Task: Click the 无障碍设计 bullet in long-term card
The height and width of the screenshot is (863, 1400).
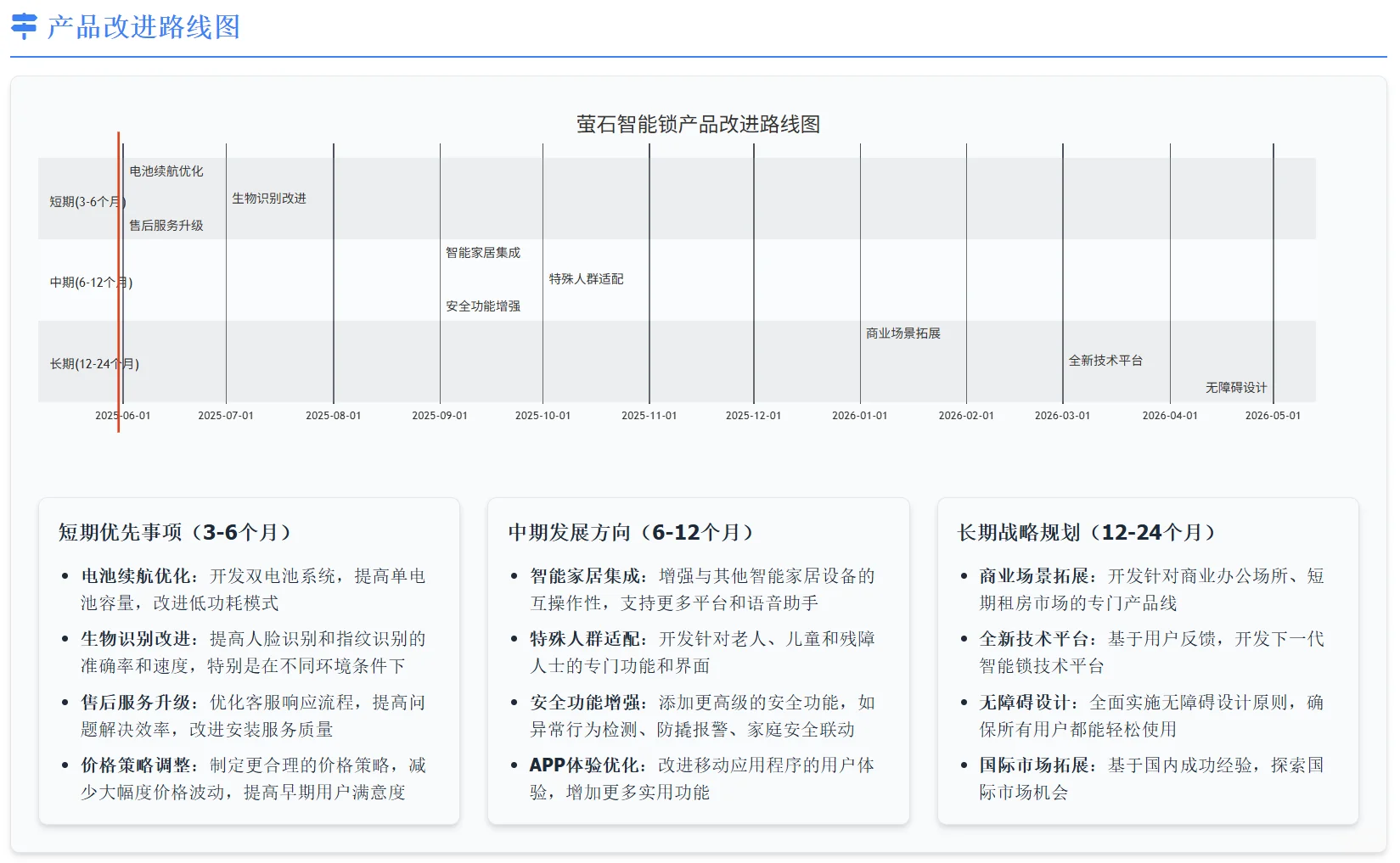Action: (1151, 716)
